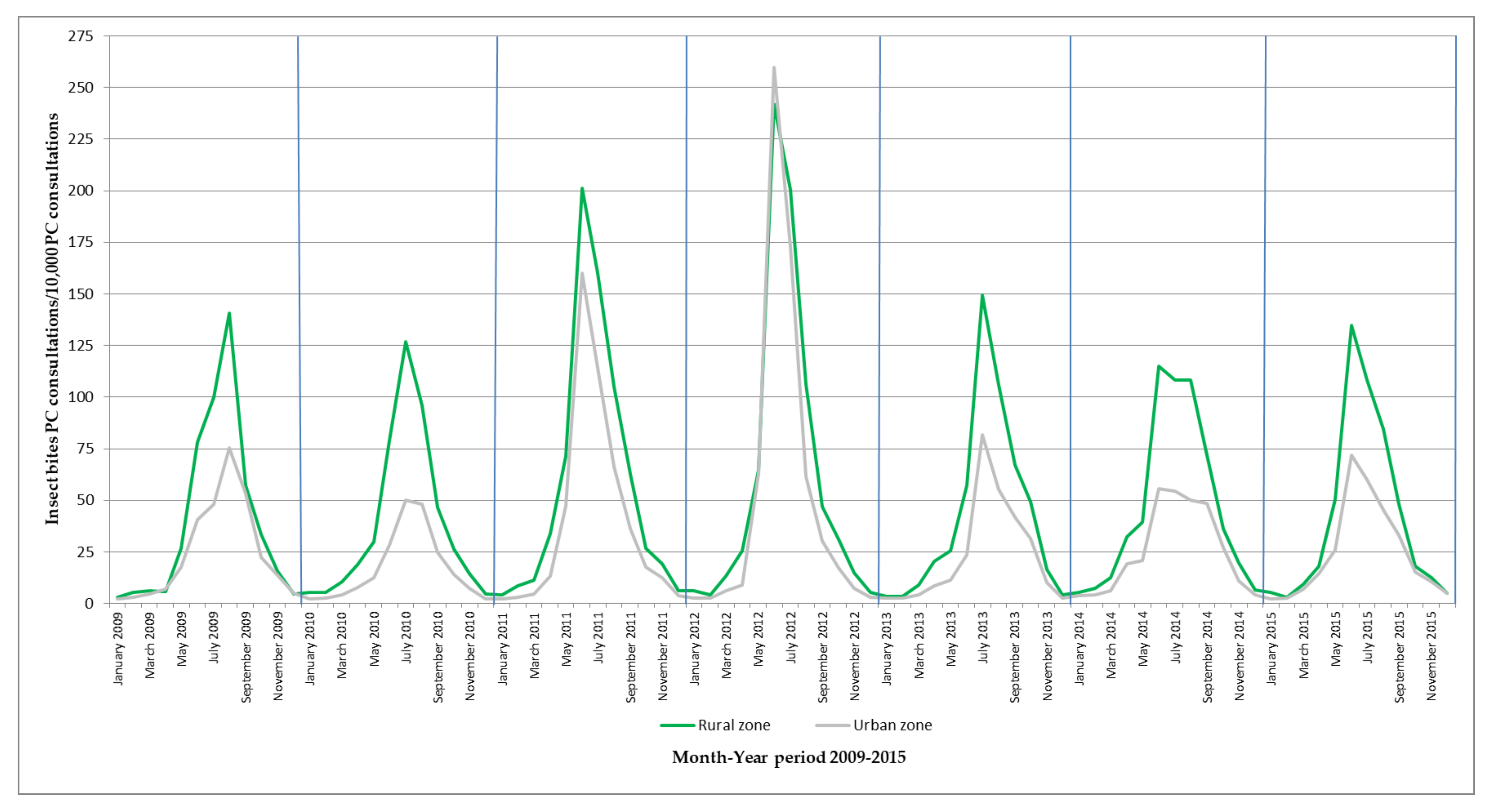Click the 'March 2012' x-axis label

[x=727, y=646]
